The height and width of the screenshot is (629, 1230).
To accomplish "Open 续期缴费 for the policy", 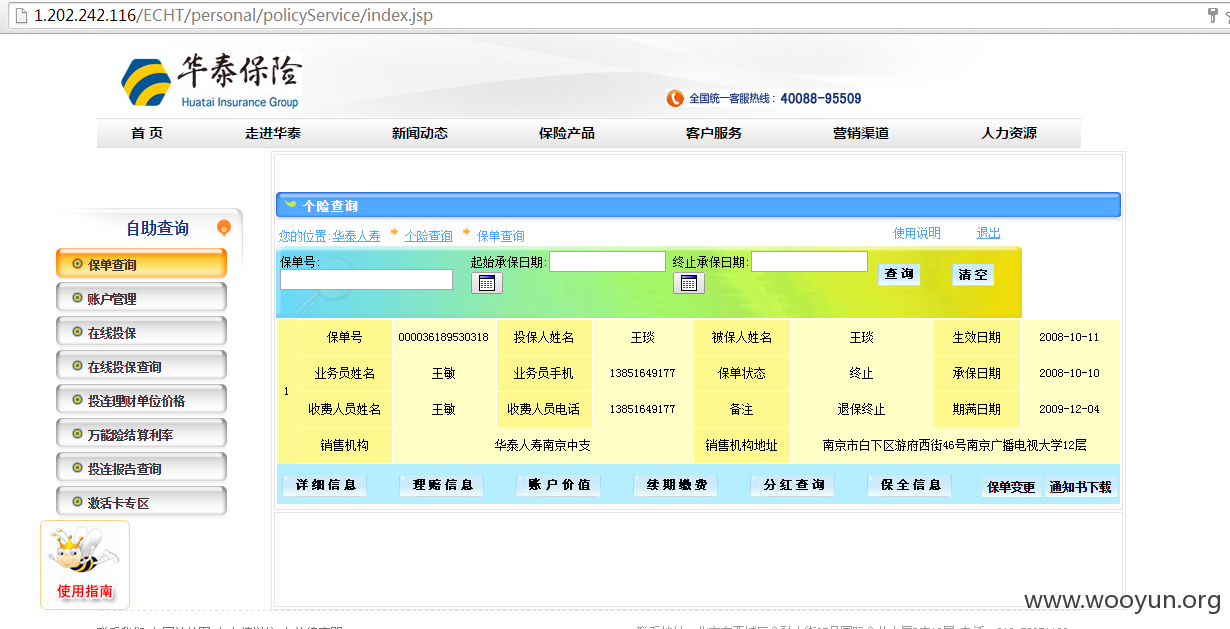I will 676,485.
